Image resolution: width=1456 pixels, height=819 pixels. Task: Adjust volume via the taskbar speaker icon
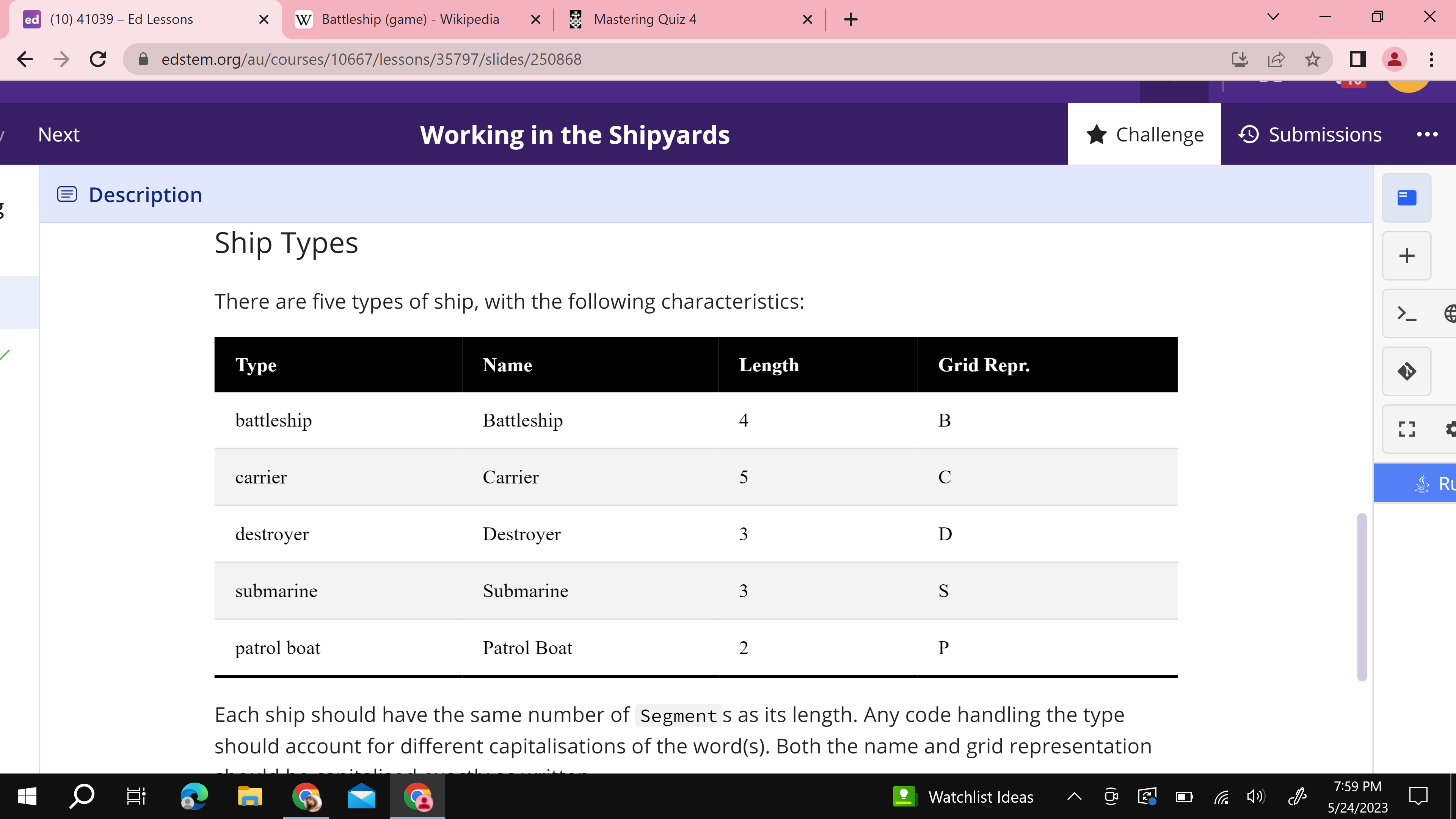(1255, 796)
